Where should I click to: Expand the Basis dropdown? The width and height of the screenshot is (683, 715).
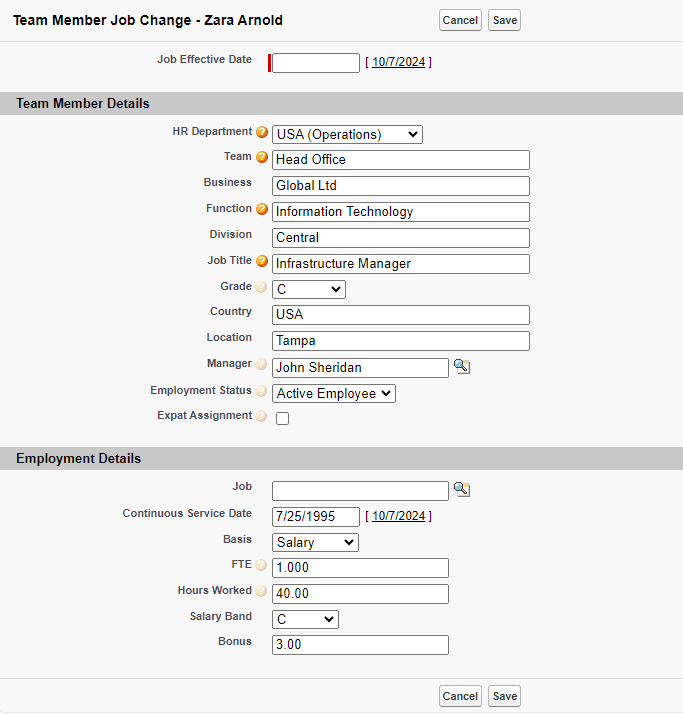pos(315,542)
